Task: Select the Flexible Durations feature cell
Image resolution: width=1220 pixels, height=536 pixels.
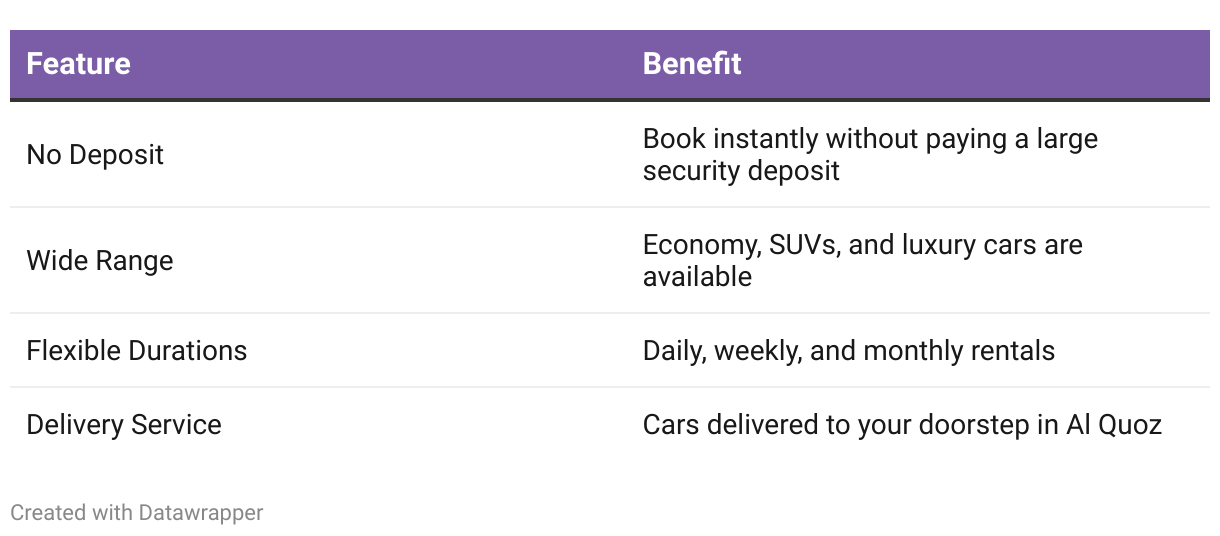Action: [x=137, y=351]
